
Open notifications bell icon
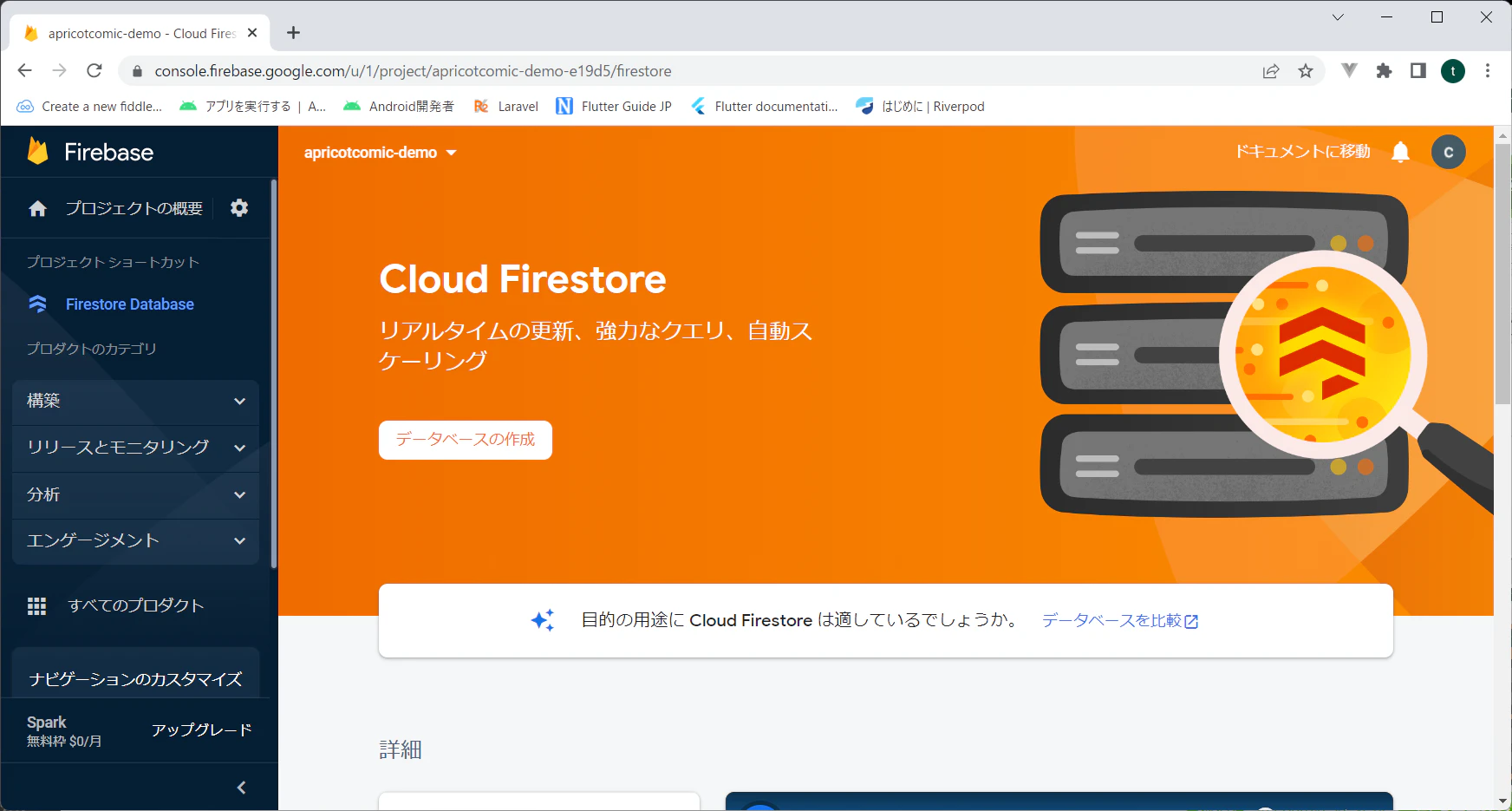click(1400, 153)
